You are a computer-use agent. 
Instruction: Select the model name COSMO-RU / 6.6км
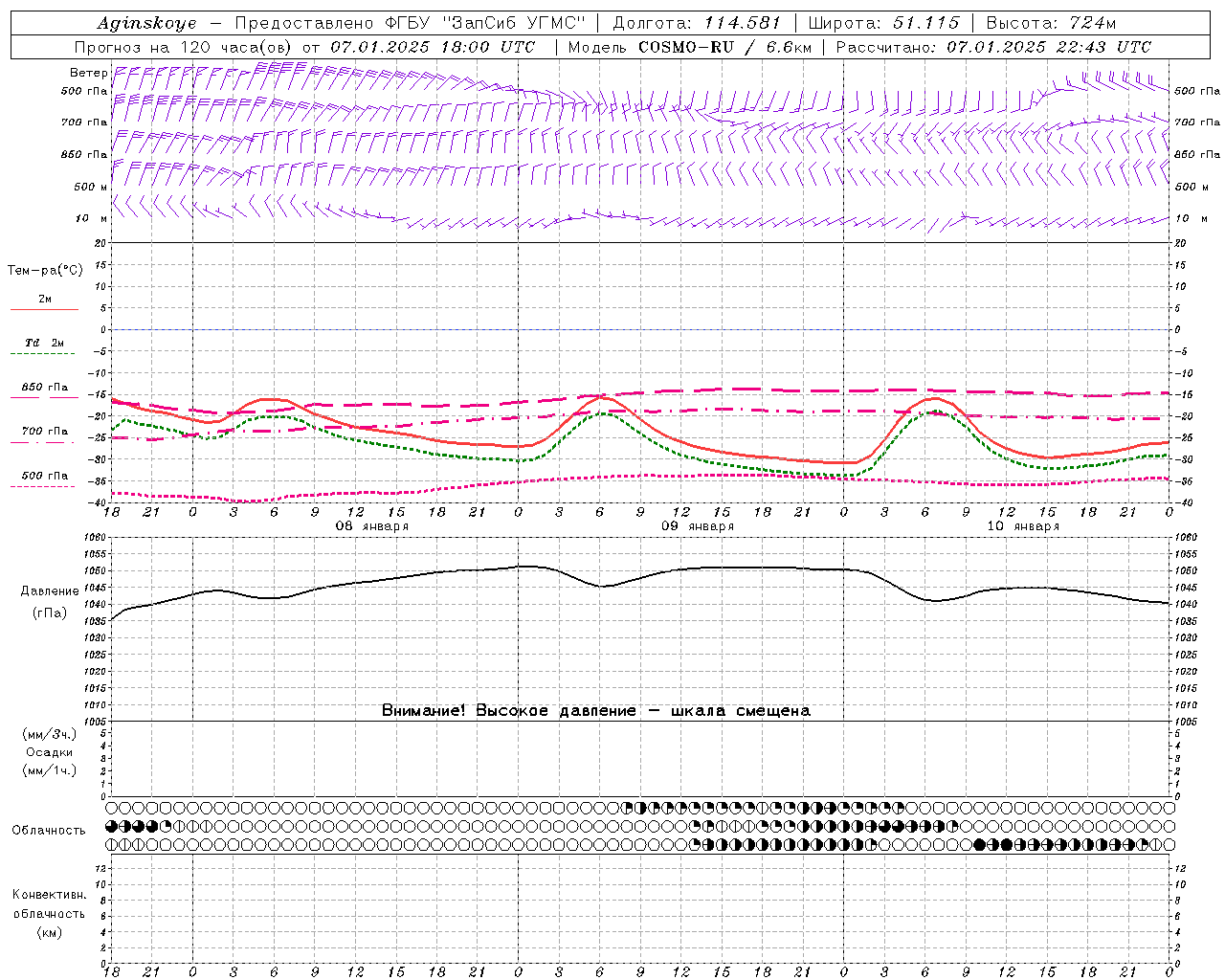click(724, 47)
